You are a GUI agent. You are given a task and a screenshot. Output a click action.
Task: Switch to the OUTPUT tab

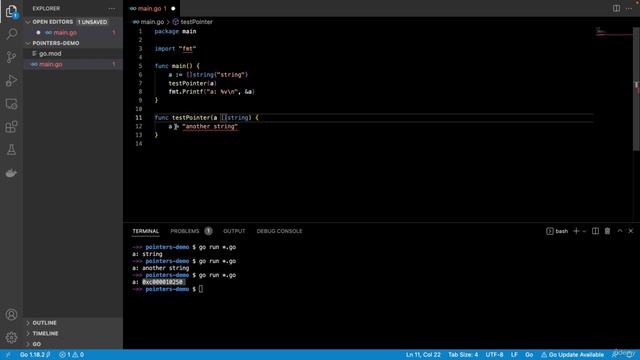(x=234, y=231)
